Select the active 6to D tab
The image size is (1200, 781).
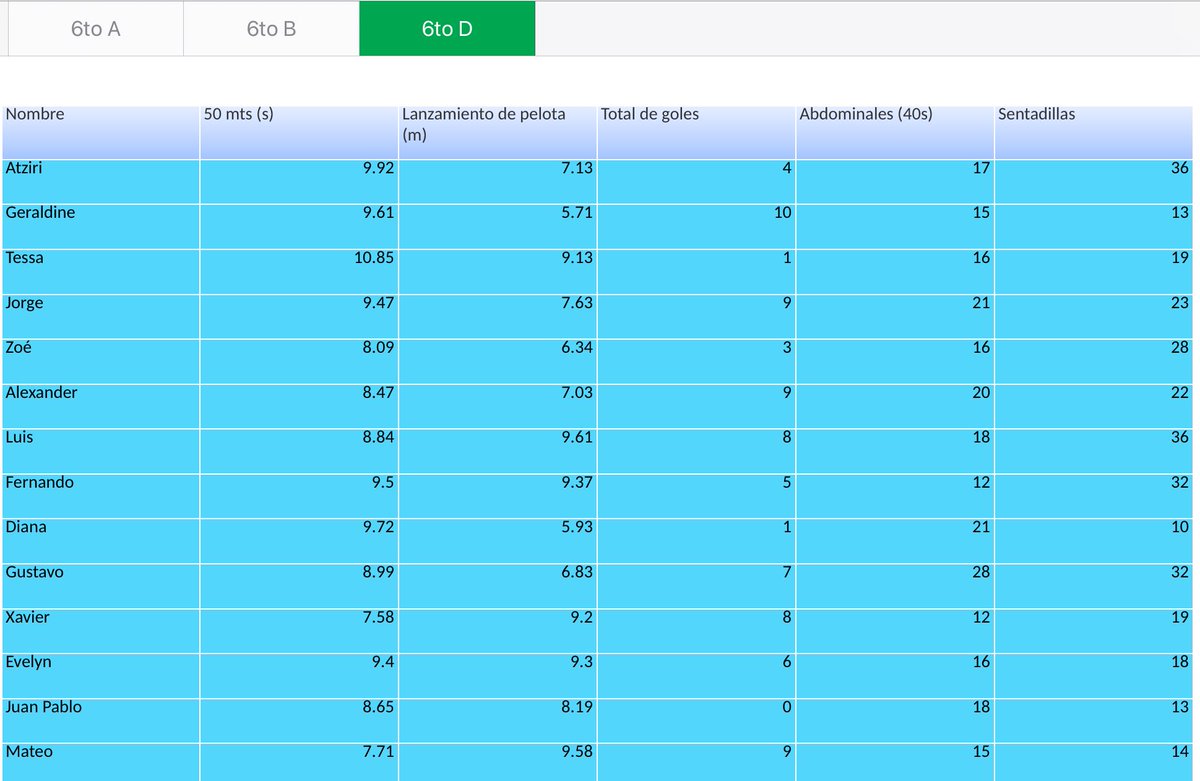pyautogui.click(x=447, y=29)
